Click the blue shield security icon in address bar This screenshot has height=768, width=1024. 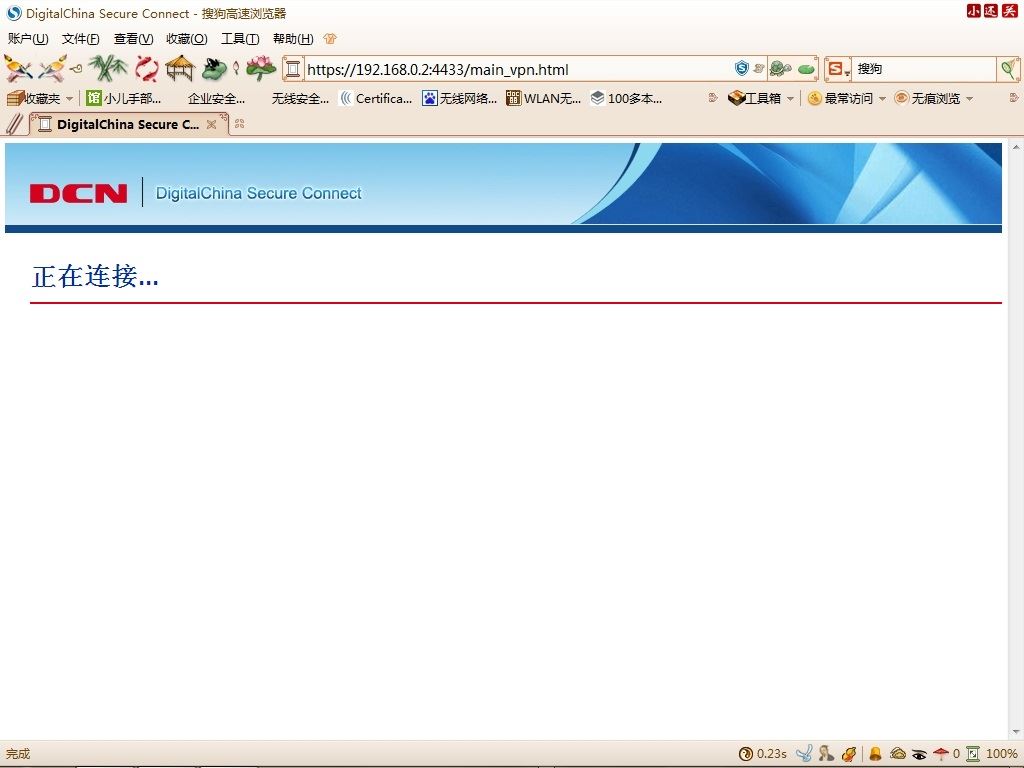click(741, 68)
